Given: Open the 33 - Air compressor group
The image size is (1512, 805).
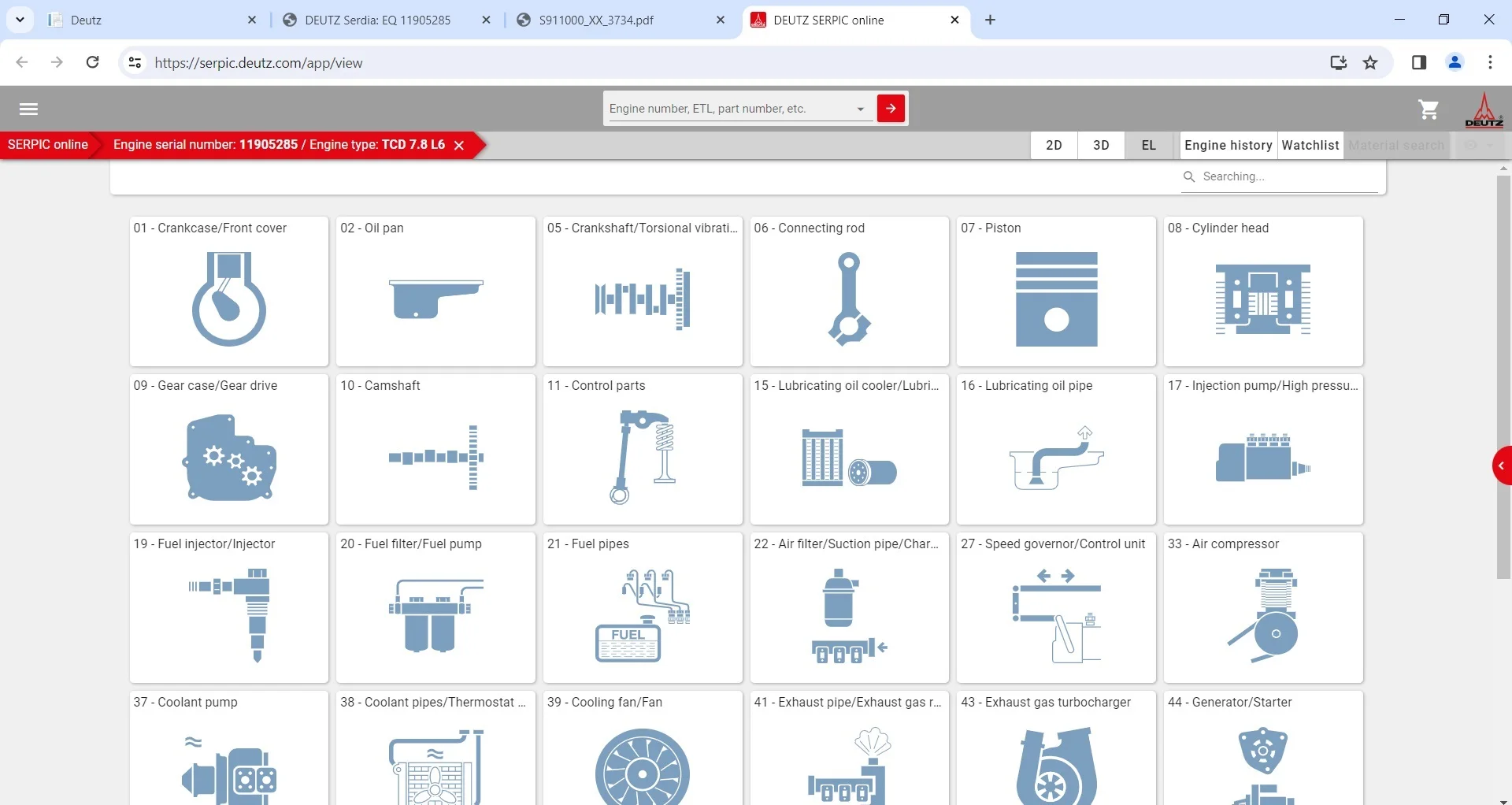Looking at the screenshot, I should [x=1263, y=608].
